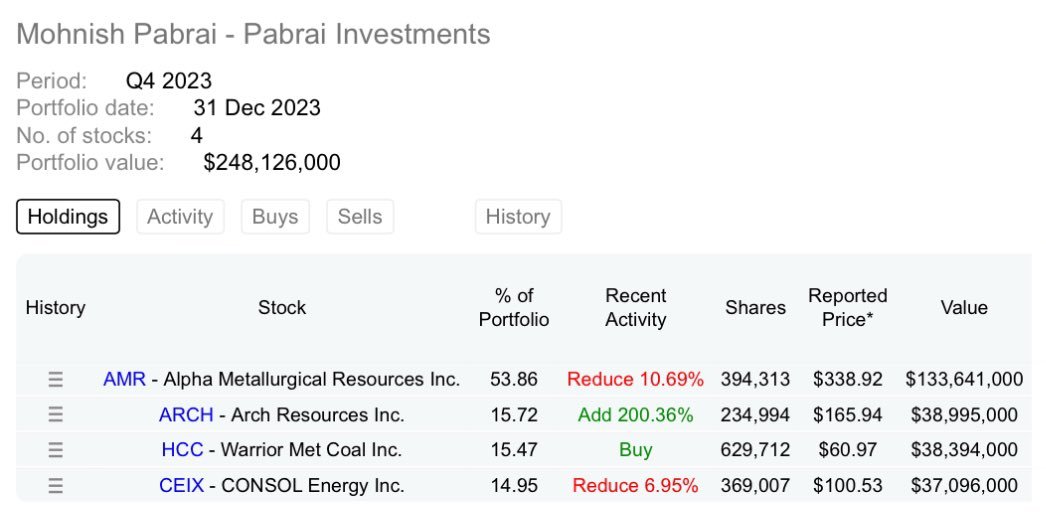Sort by Stock column header
The height and width of the screenshot is (516, 1046).
coord(282,308)
